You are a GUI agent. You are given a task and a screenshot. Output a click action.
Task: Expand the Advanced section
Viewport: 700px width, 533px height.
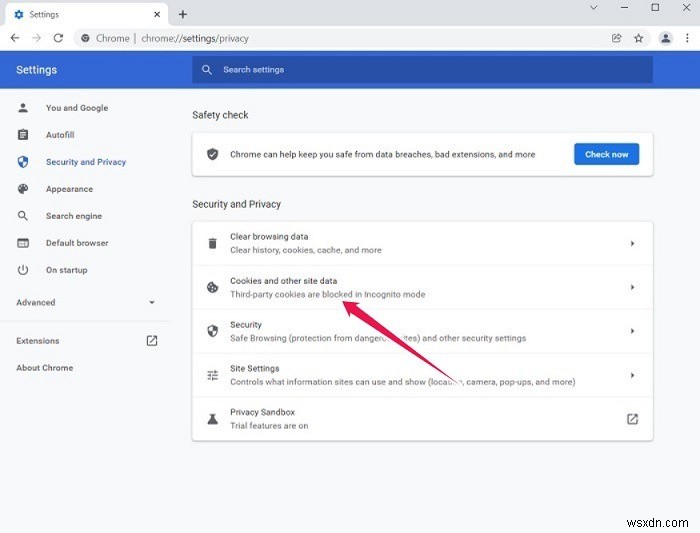click(x=86, y=303)
